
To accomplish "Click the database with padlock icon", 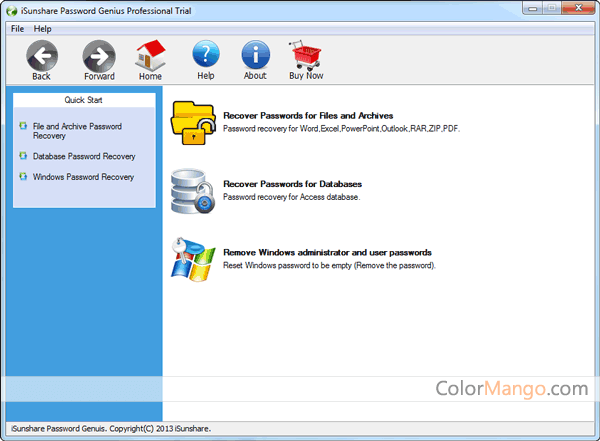I will click(192, 191).
